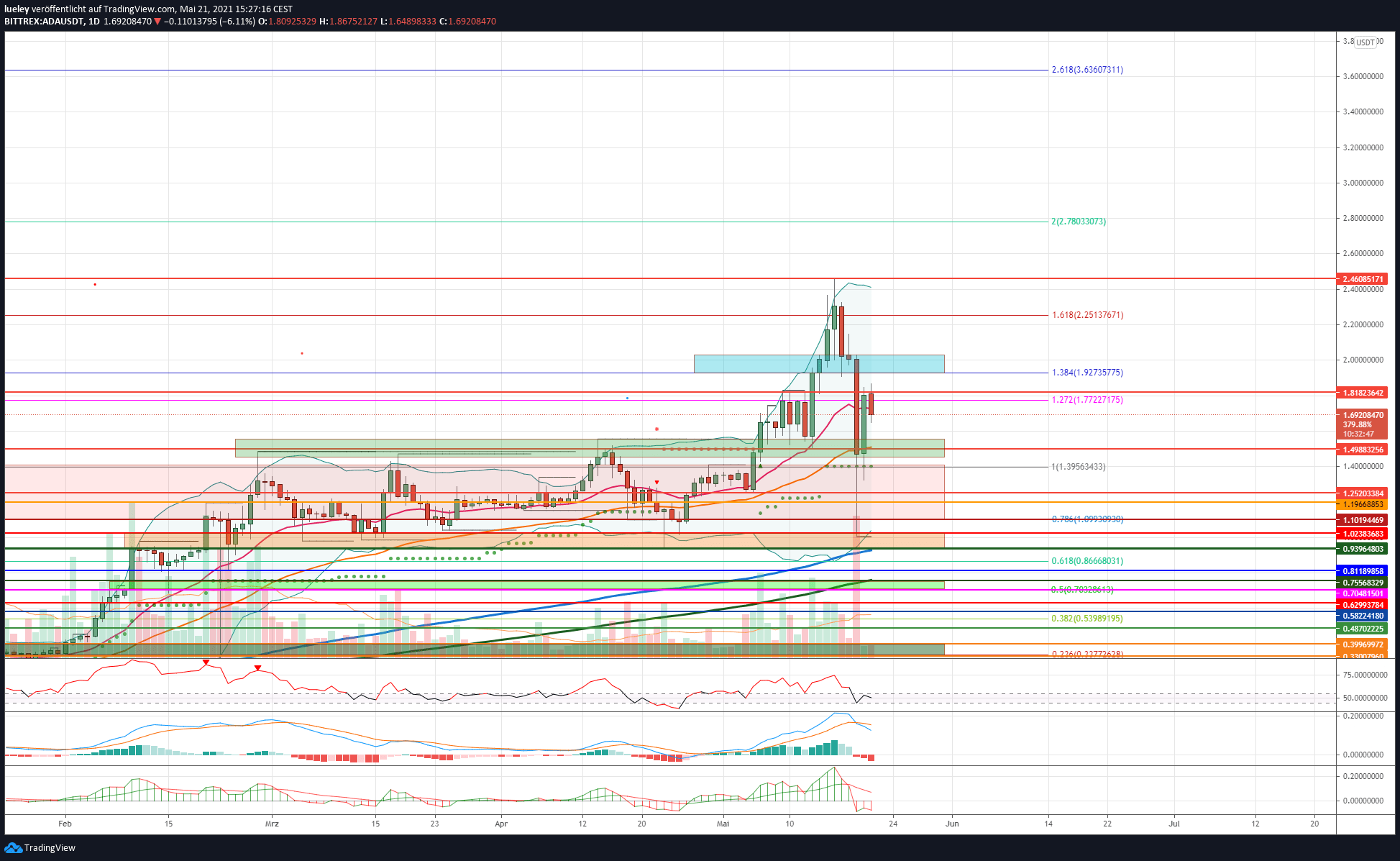Click the Feb date axis label
Screen dimensions: 1400x861
point(65,824)
